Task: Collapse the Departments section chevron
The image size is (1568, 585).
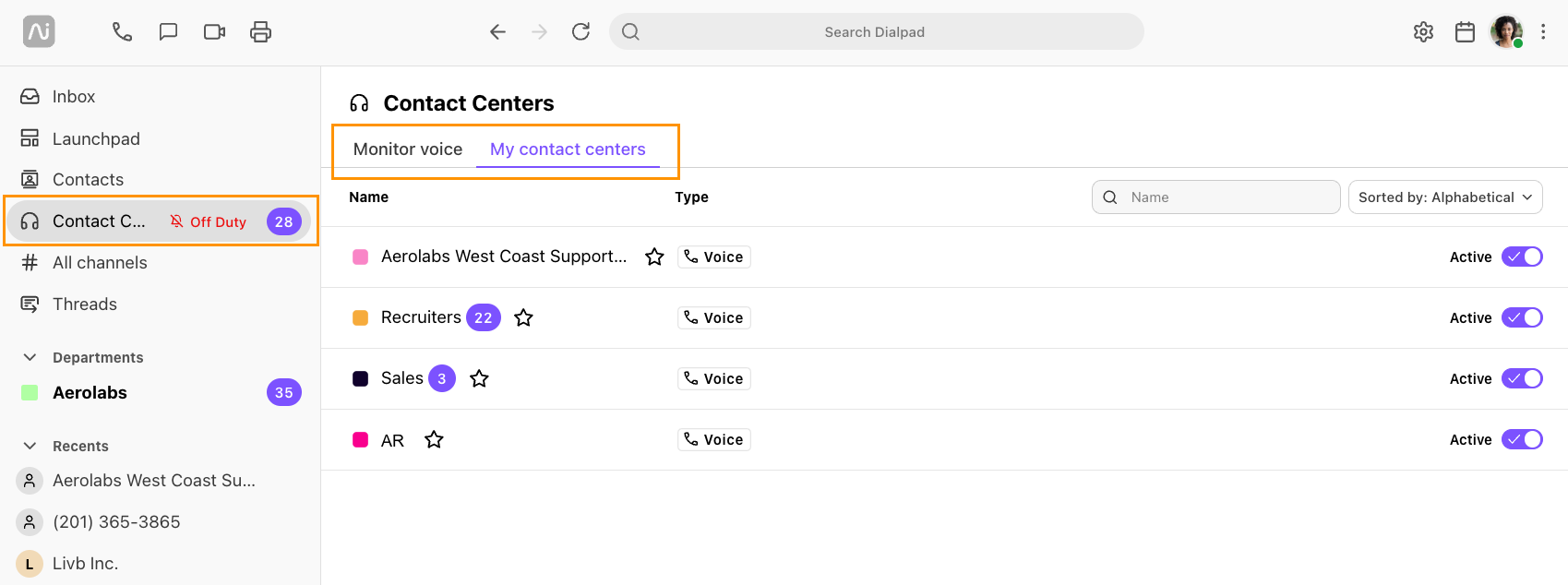Action: (30, 357)
